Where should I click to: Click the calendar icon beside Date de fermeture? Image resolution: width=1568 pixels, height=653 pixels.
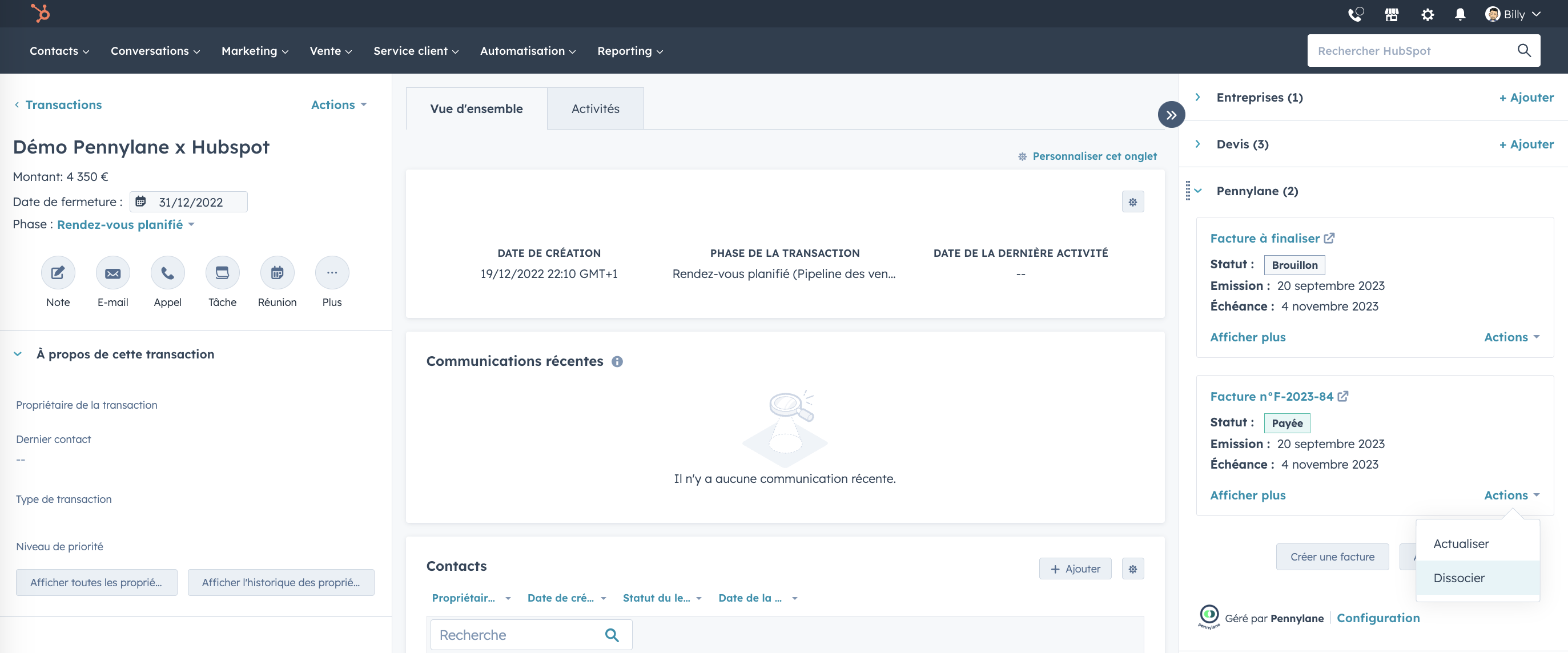point(140,201)
